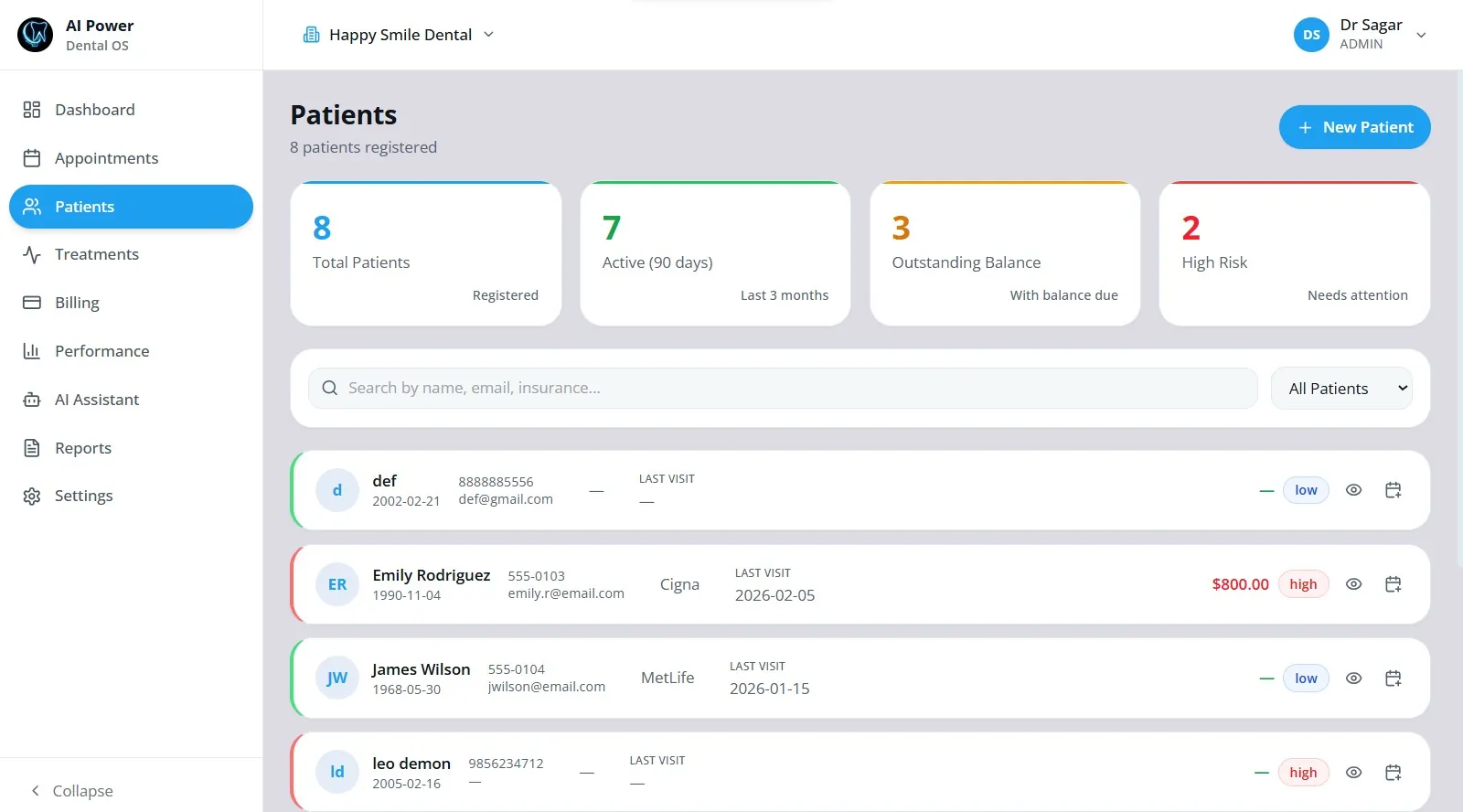Go to Settings in the sidebar
1463x812 pixels.
[x=131, y=496]
